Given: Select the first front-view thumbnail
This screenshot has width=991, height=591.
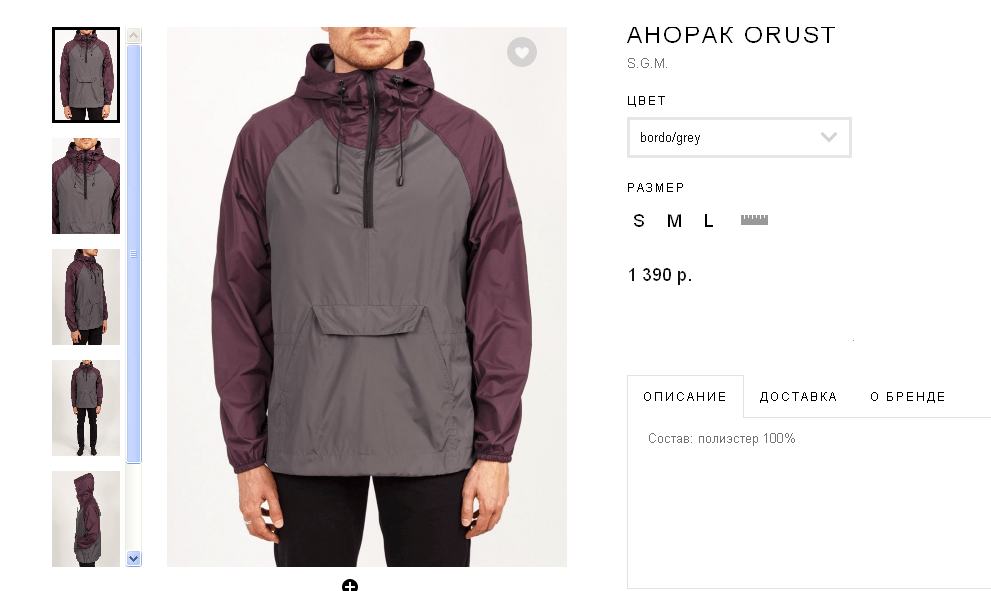Looking at the screenshot, I should click(86, 75).
